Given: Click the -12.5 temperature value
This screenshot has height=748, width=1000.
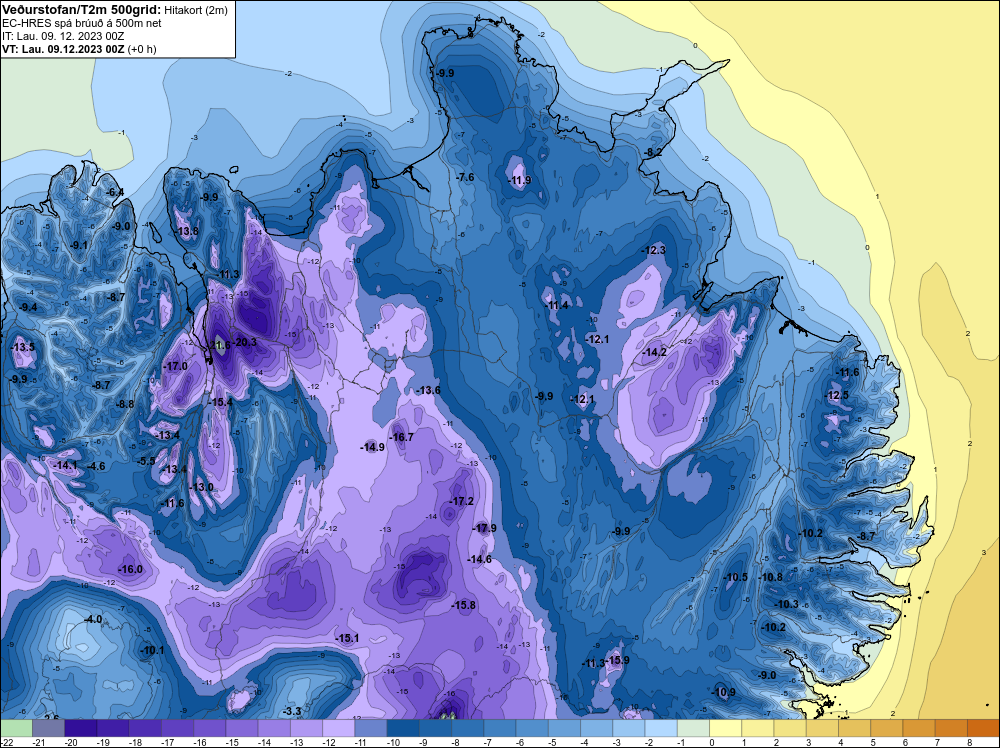Looking at the screenshot, I should click(836, 395).
